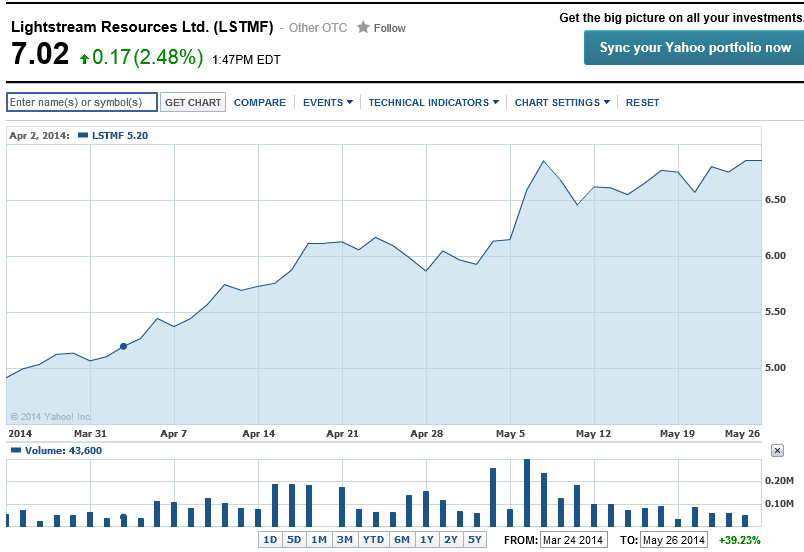Click the 6.00 price axis label

click(x=775, y=256)
